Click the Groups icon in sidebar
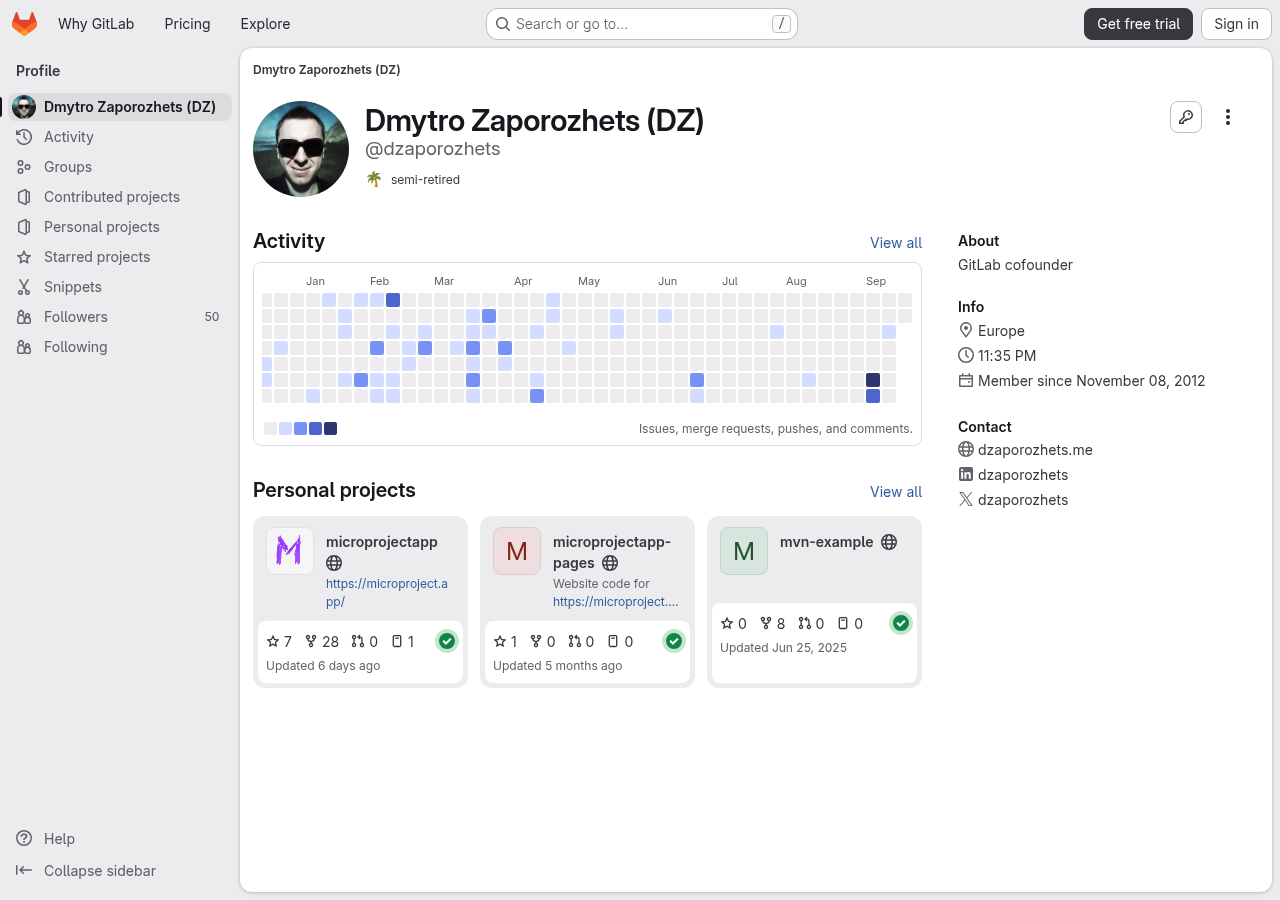Viewport: 1280px width, 900px height. (x=24, y=167)
